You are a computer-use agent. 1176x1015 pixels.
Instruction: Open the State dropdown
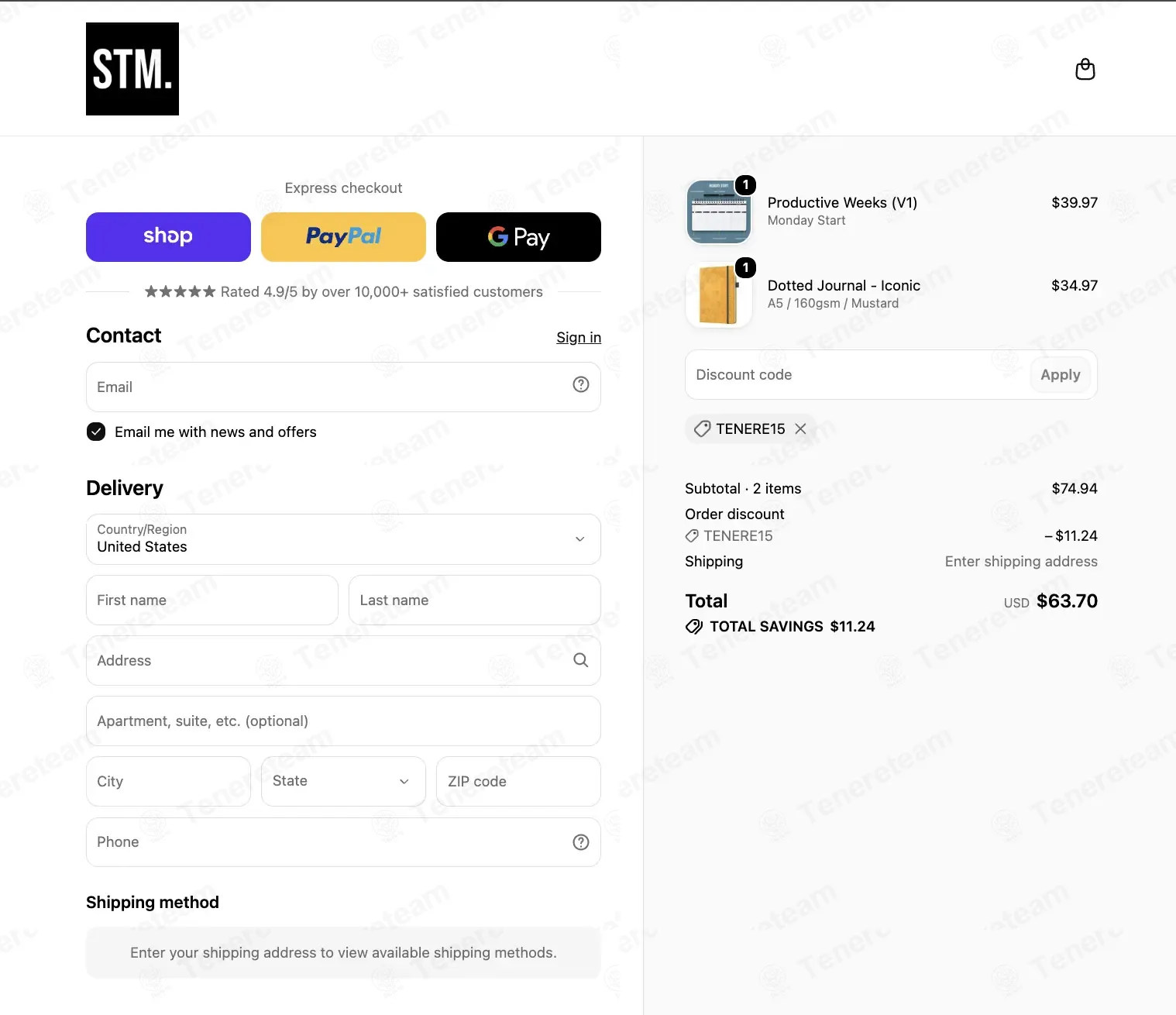(343, 781)
